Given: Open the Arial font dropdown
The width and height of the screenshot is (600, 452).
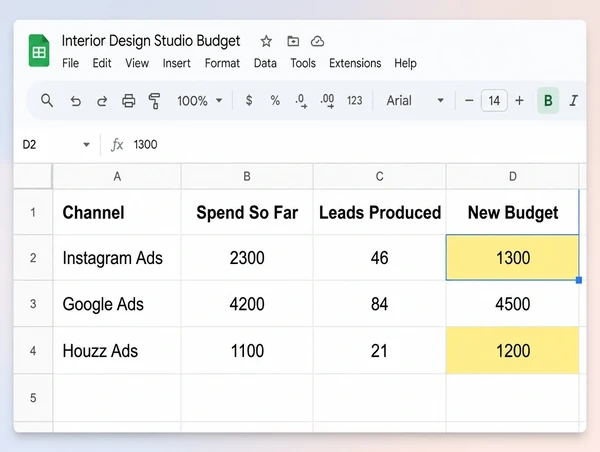Looking at the screenshot, I should (415, 101).
